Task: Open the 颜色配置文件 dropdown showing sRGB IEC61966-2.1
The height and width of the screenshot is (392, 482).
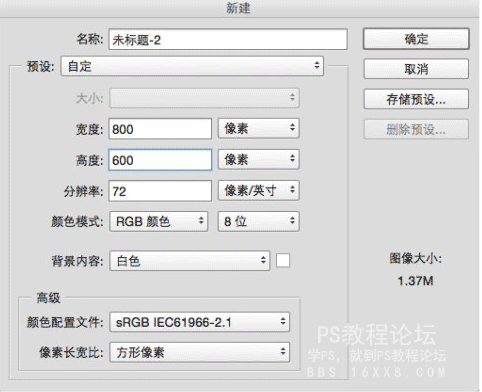Action: [x=200, y=322]
